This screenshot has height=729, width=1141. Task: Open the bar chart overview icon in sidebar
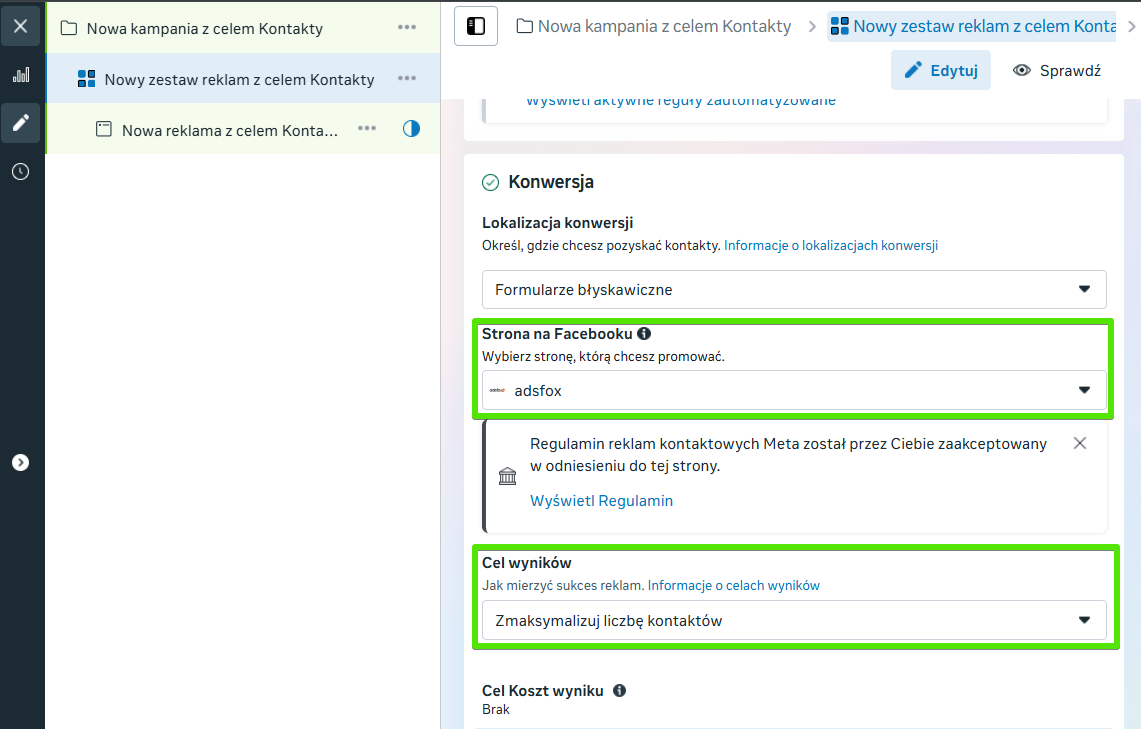pos(21,75)
